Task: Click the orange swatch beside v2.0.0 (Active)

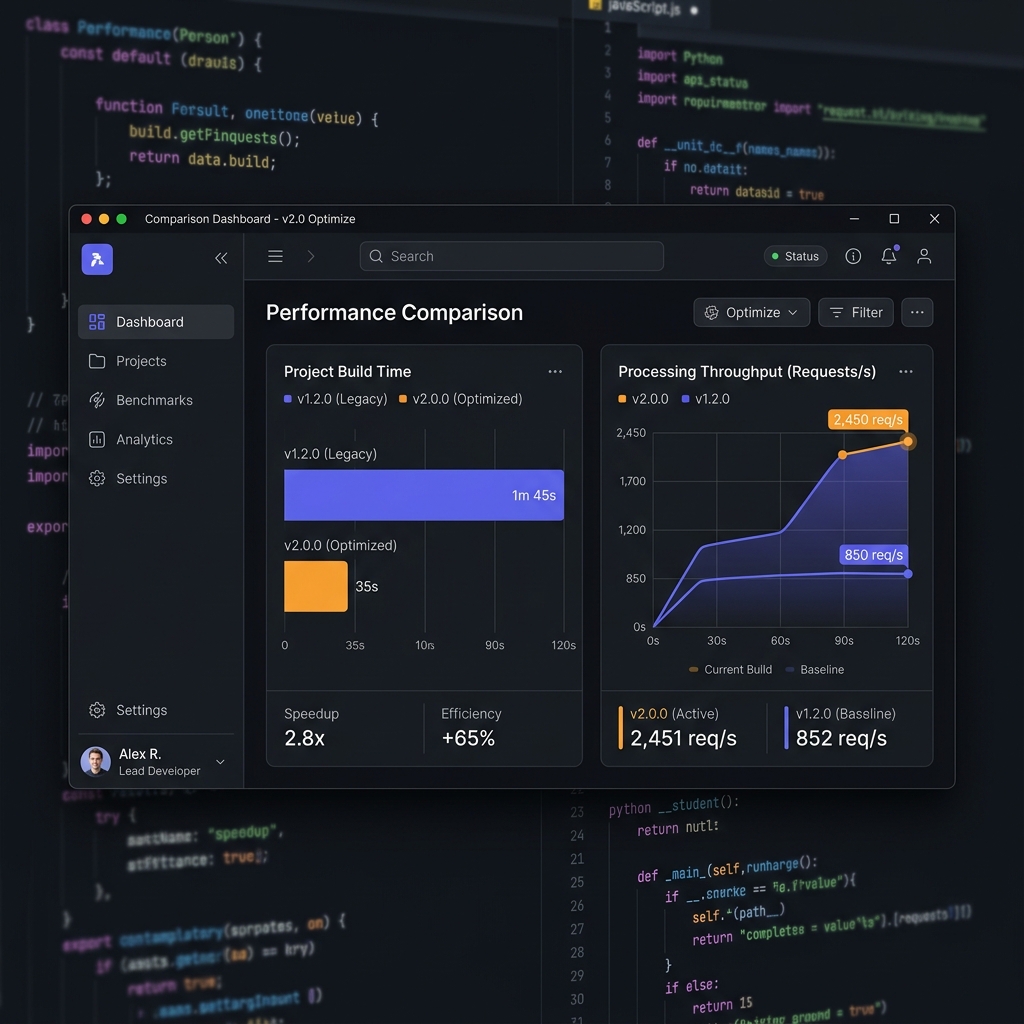Action: 620,728
